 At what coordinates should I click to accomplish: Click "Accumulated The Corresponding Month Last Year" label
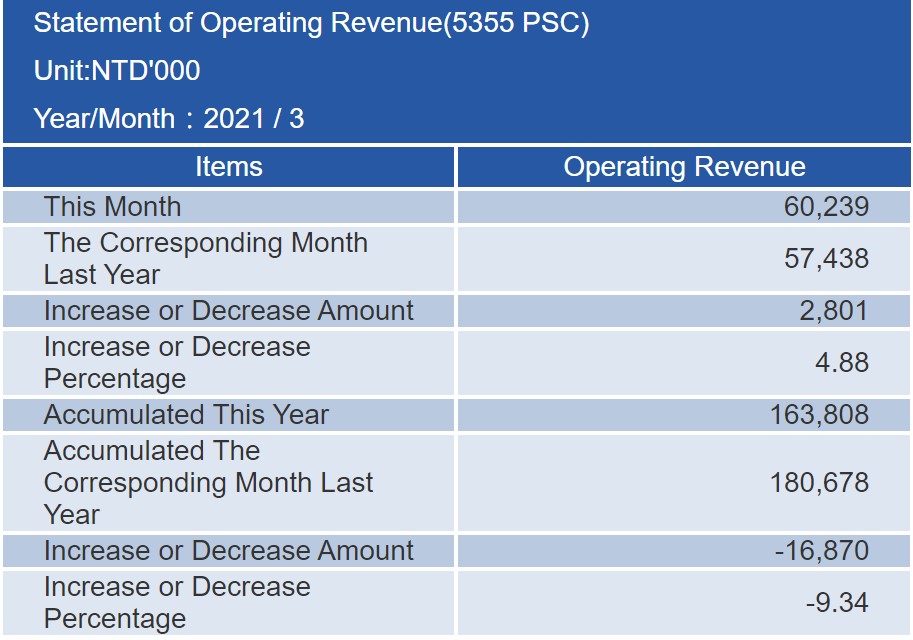point(208,483)
